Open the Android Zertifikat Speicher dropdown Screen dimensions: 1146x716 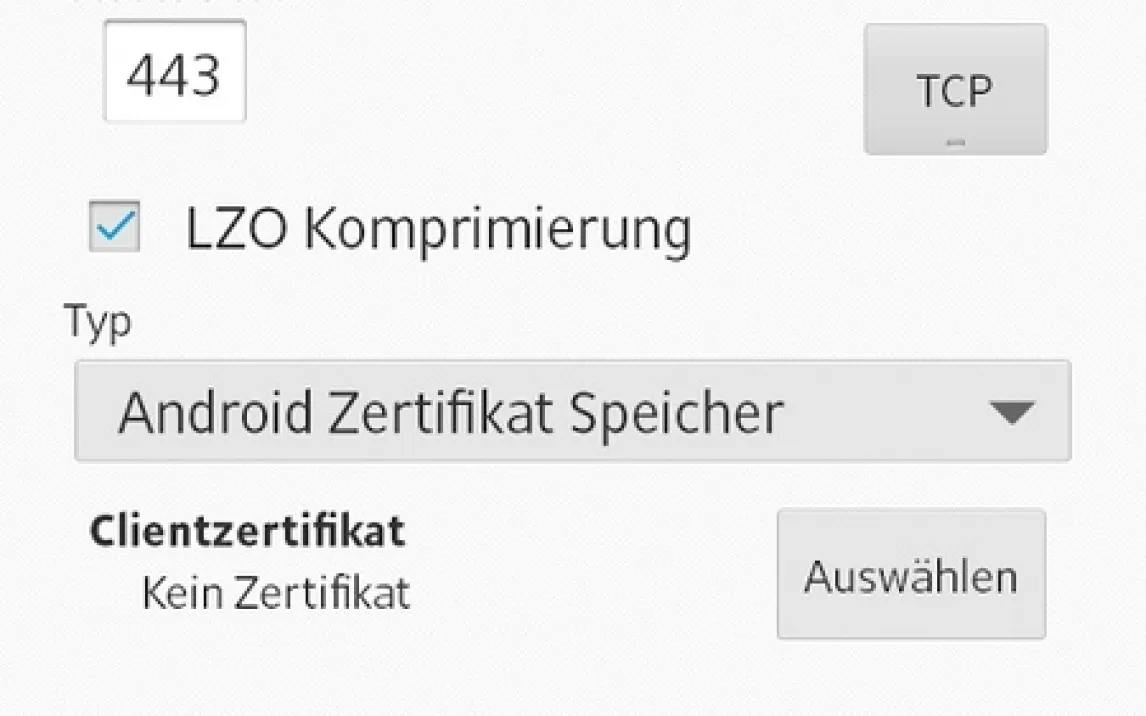(x=572, y=411)
